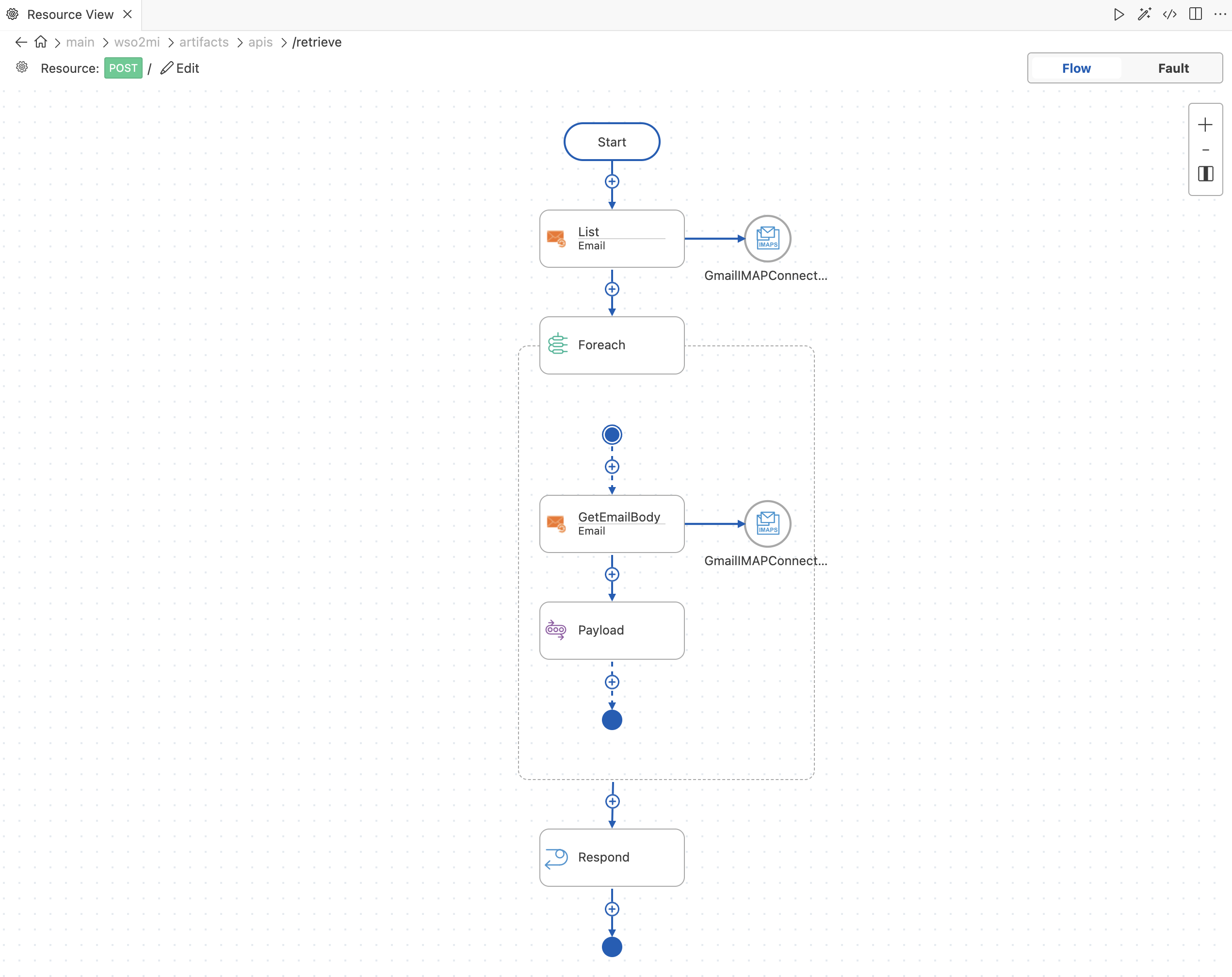1232x977 pixels.
Task: Select the IMAPS connection of GetEmailBody
Action: (767, 523)
